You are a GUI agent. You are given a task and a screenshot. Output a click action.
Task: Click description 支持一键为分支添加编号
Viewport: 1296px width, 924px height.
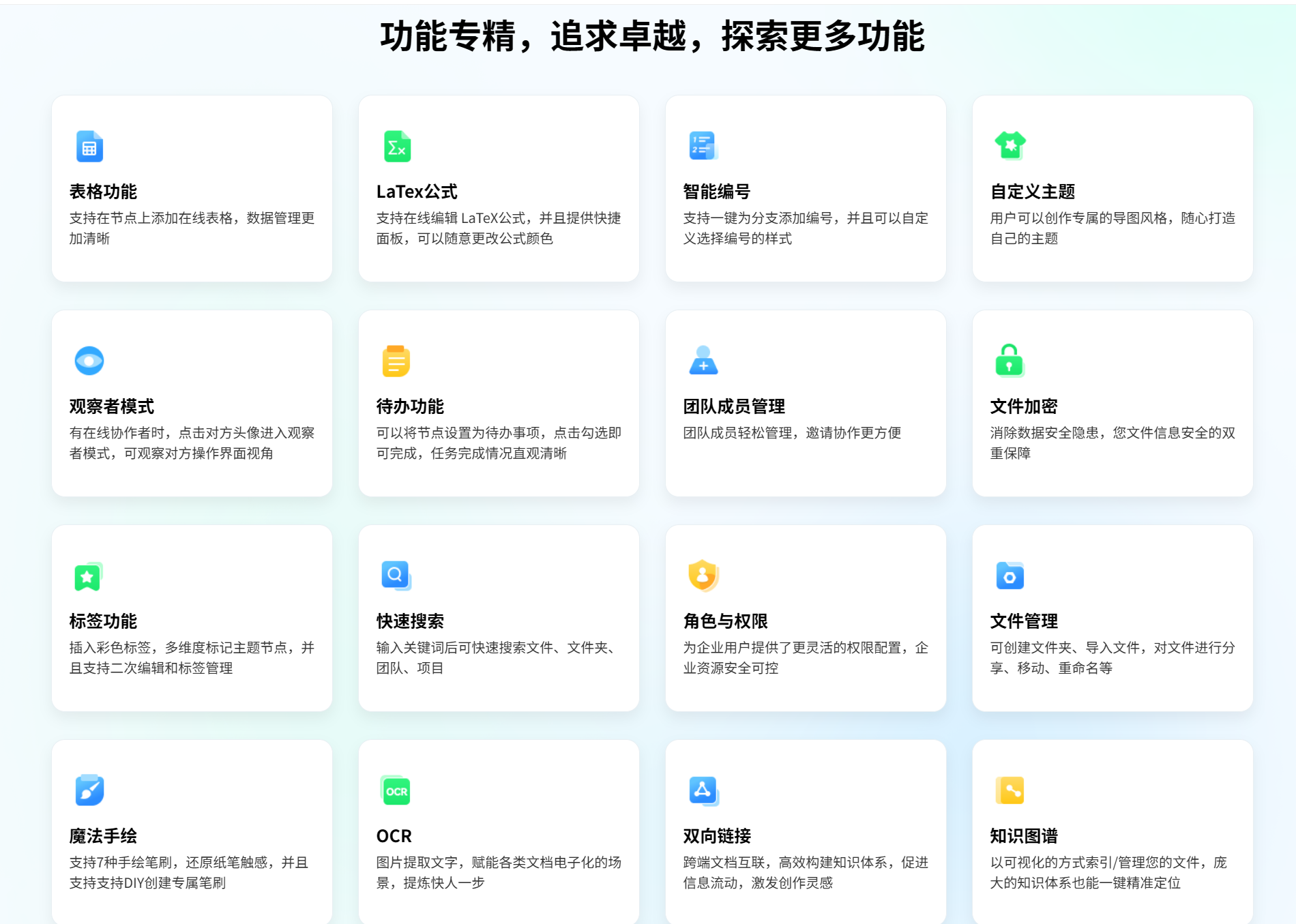pyautogui.click(x=758, y=218)
